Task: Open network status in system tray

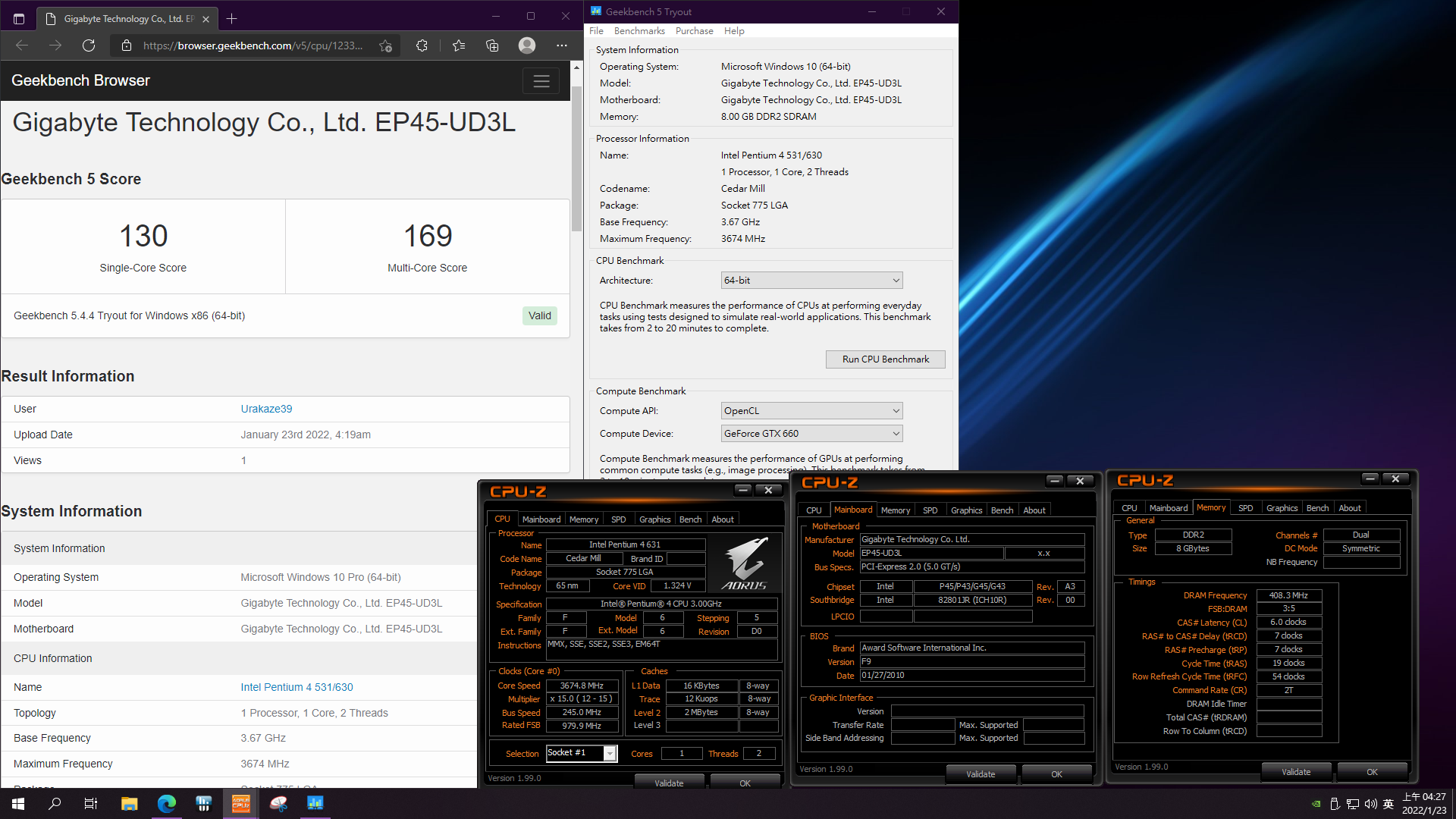Action: 1353,804
